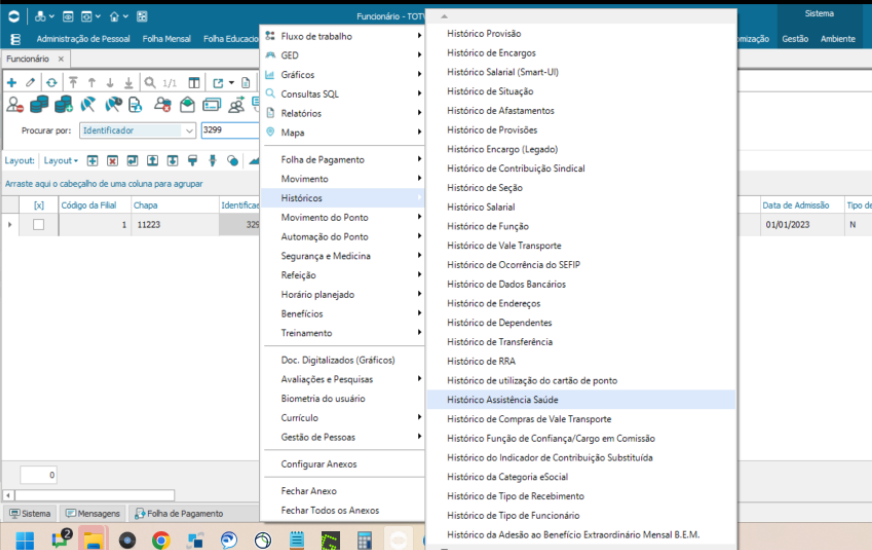Click the databases with green plus icon
Screen dimensions: 872x550
tap(63, 104)
